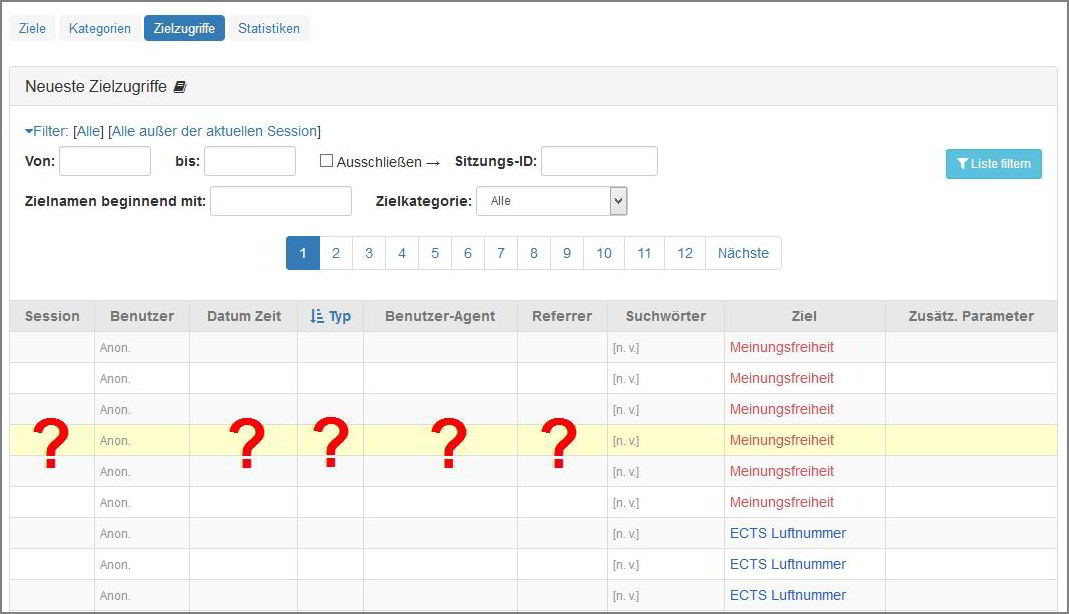Open the Statistiken tab
This screenshot has width=1069, height=614.
coord(269,28)
